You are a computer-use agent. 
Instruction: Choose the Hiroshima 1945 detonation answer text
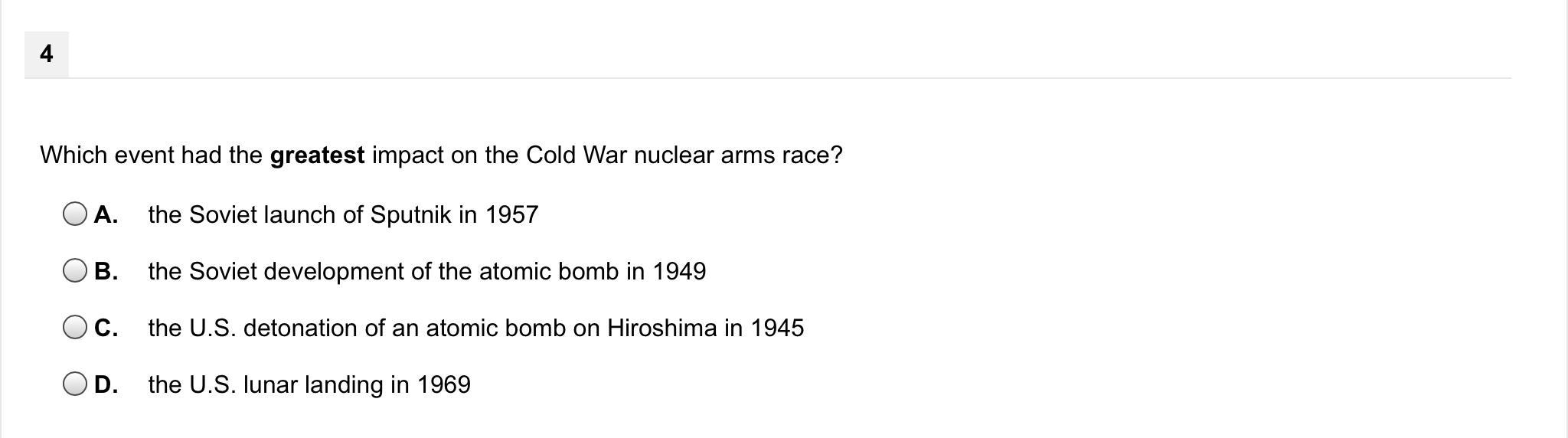pyautogui.click(x=475, y=328)
